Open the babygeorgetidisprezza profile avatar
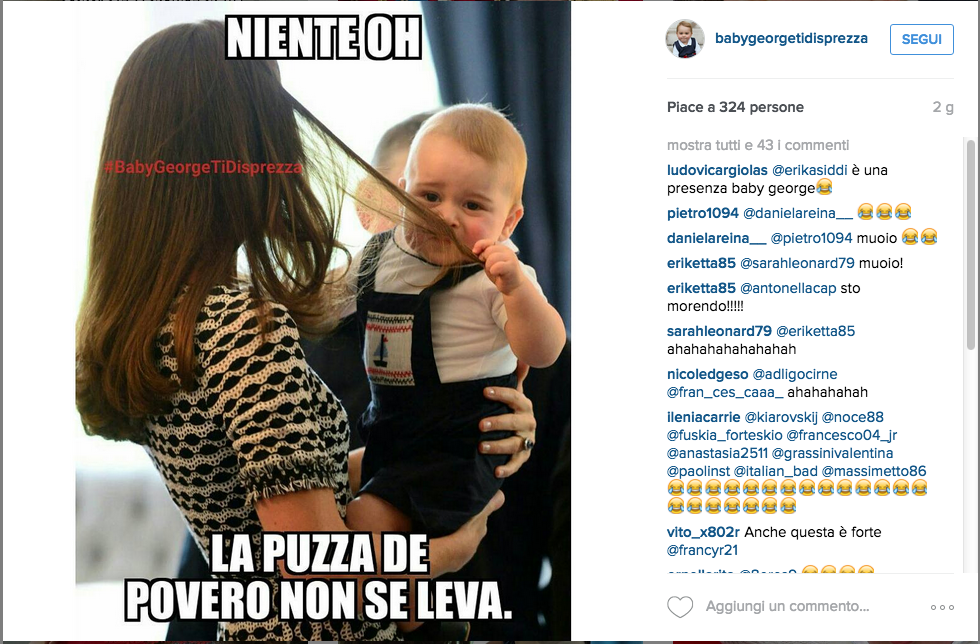The image size is (980, 644). pyautogui.click(x=684, y=39)
